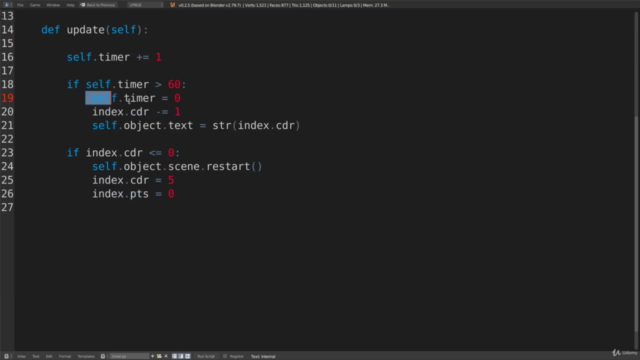Click the UPBGE logo icon in header
This screenshot has height=360, width=640.
click(x=172, y=5)
